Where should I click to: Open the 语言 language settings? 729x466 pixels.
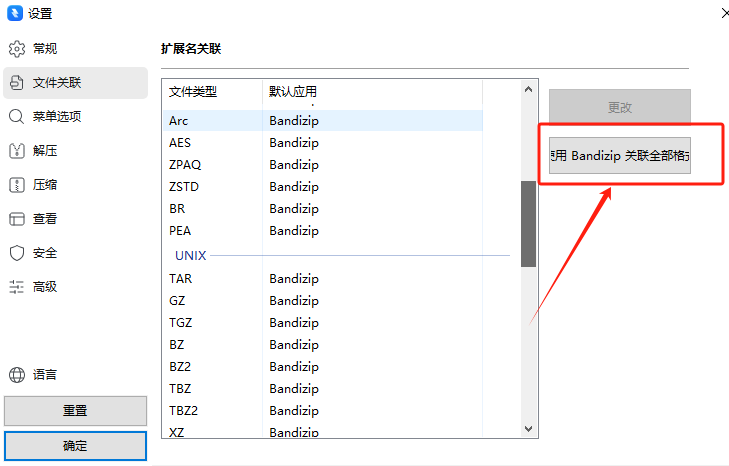click(75, 374)
